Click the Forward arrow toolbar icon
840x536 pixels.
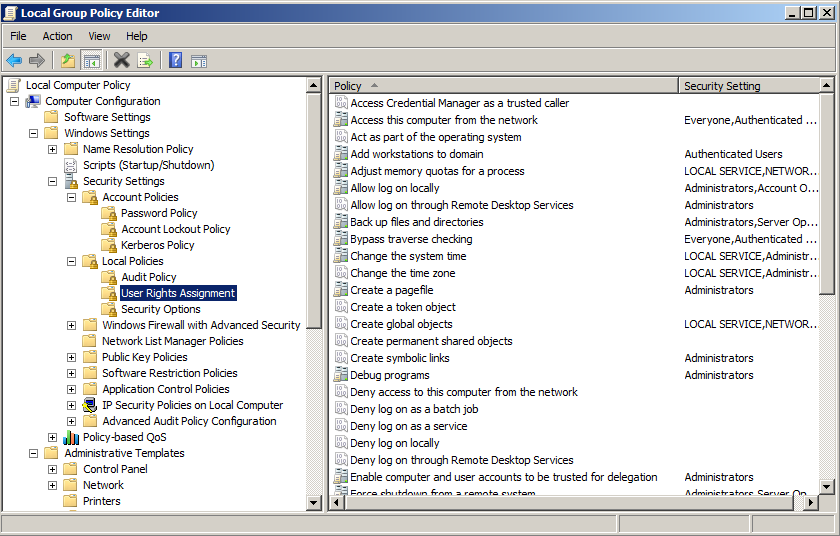[x=36, y=61]
